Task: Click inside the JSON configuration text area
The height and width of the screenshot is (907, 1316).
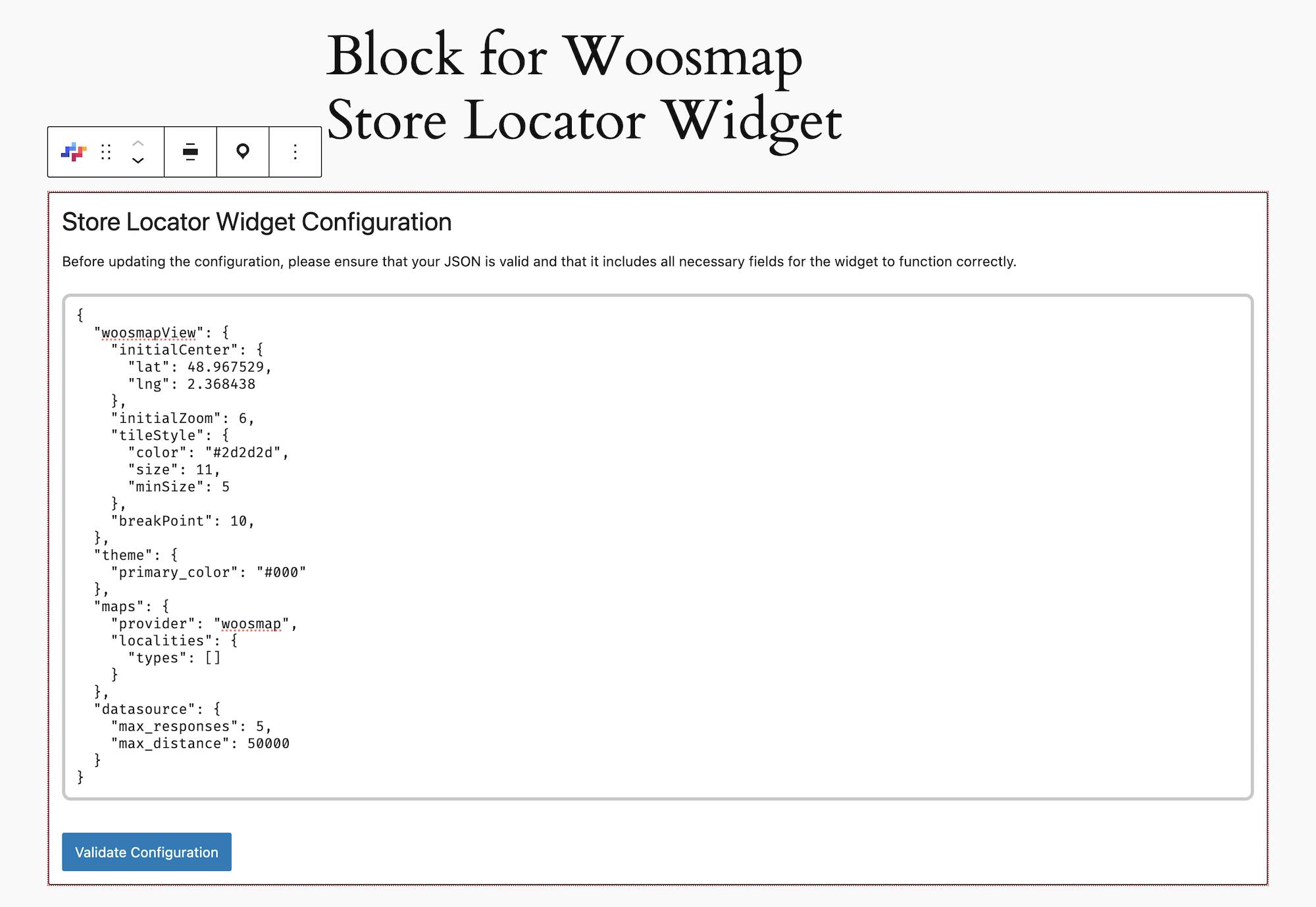Action: coord(658,547)
